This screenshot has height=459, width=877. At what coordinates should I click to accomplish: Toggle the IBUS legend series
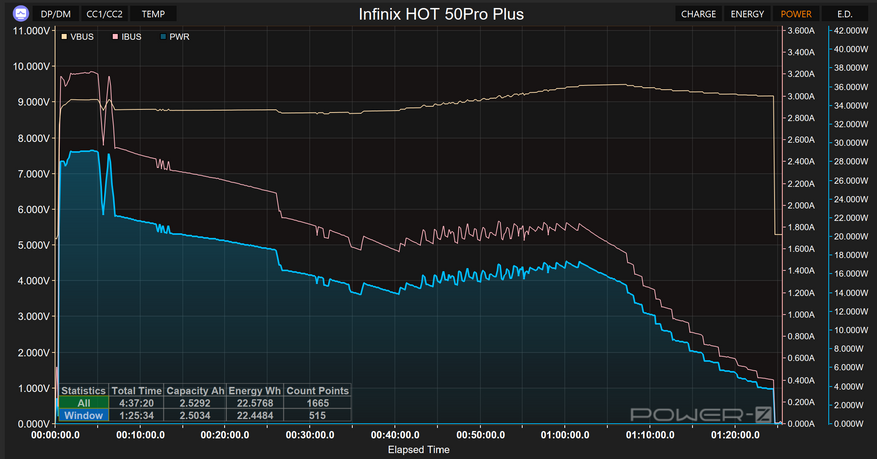(x=127, y=37)
